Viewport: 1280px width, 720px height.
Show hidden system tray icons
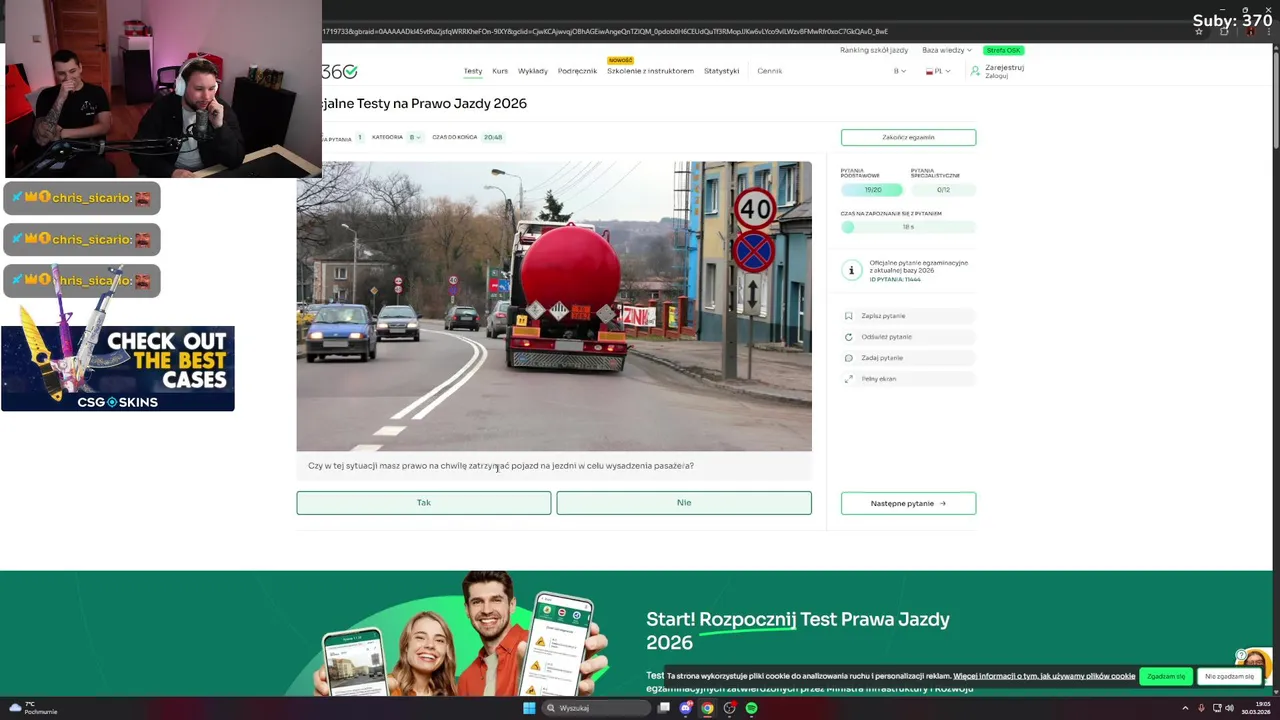[x=1185, y=708]
